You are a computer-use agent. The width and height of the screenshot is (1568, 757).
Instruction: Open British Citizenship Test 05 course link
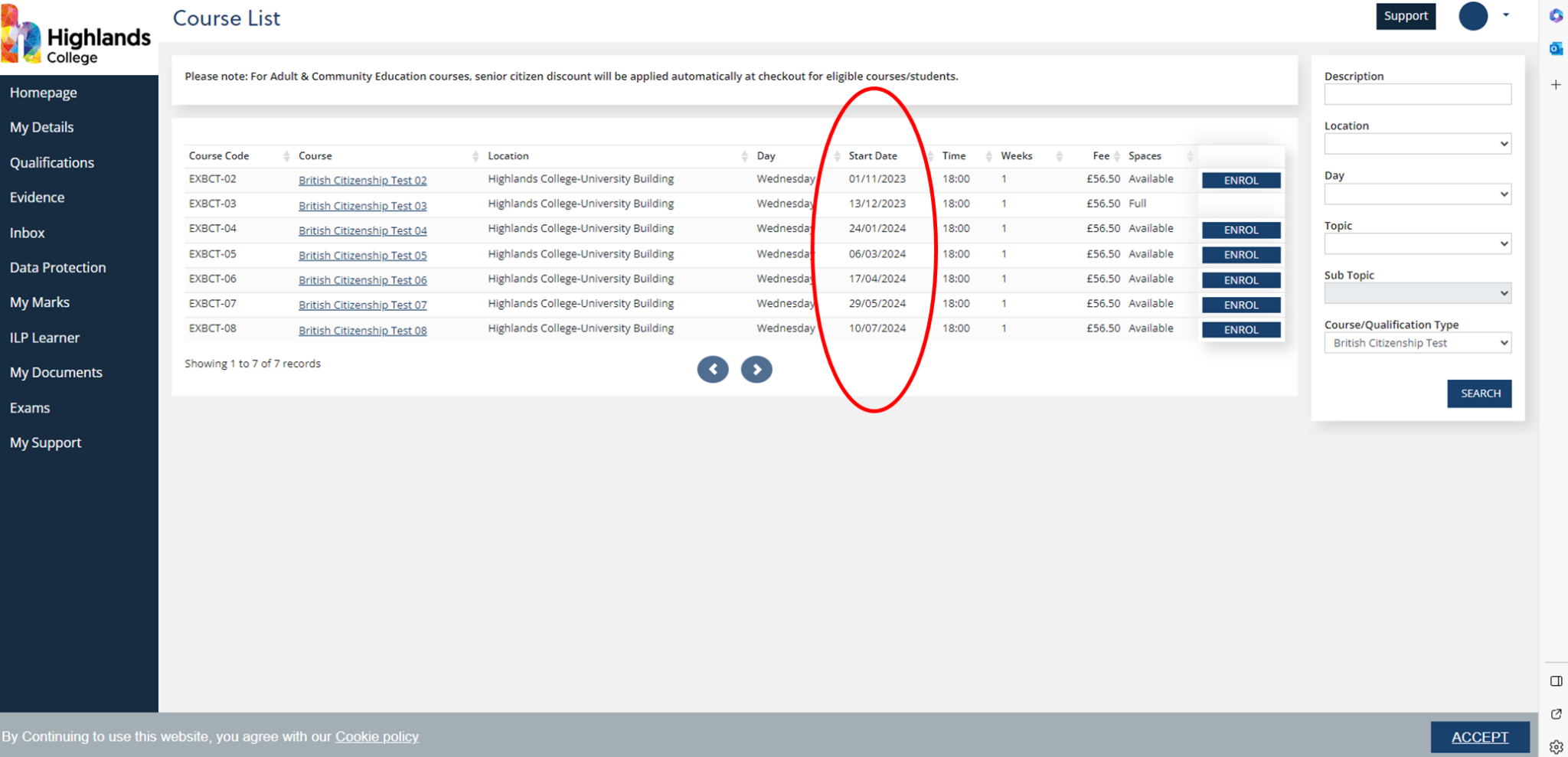click(363, 256)
